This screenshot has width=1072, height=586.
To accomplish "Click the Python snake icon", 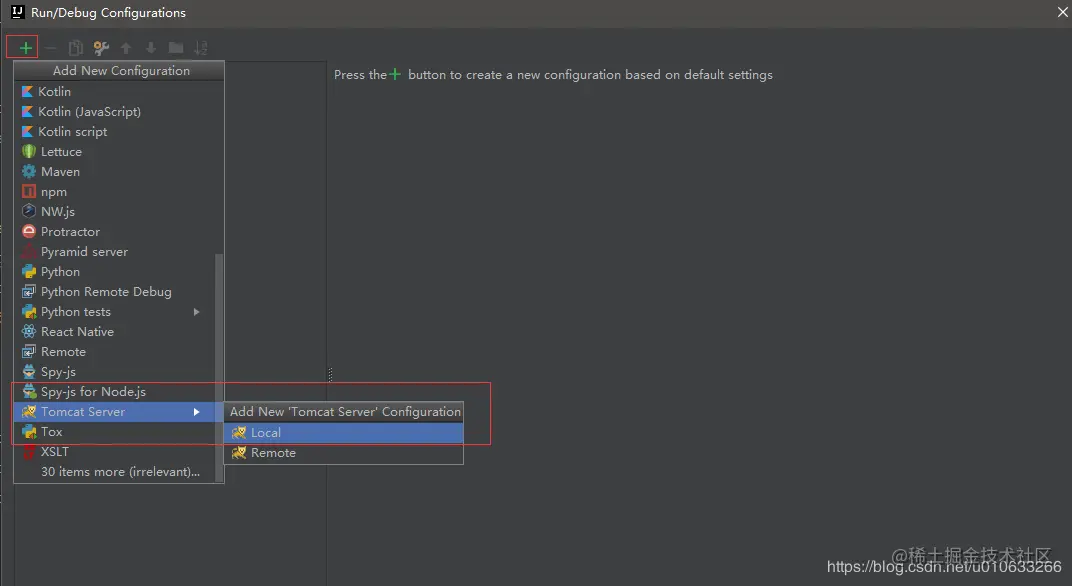I will [29, 271].
